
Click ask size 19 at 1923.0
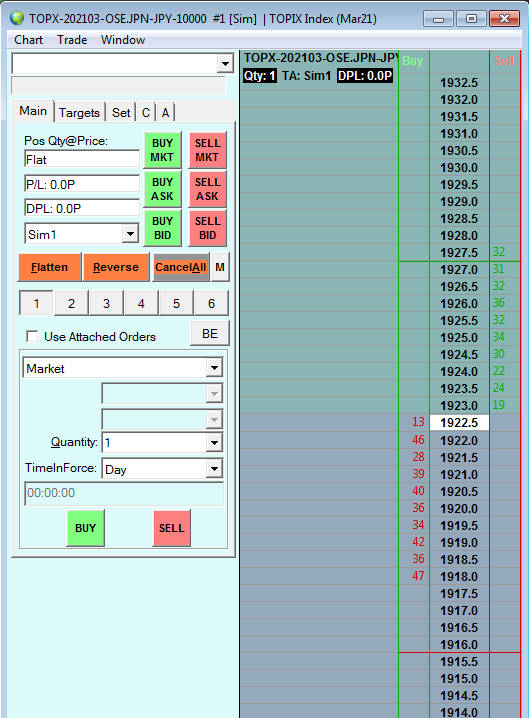click(499, 405)
